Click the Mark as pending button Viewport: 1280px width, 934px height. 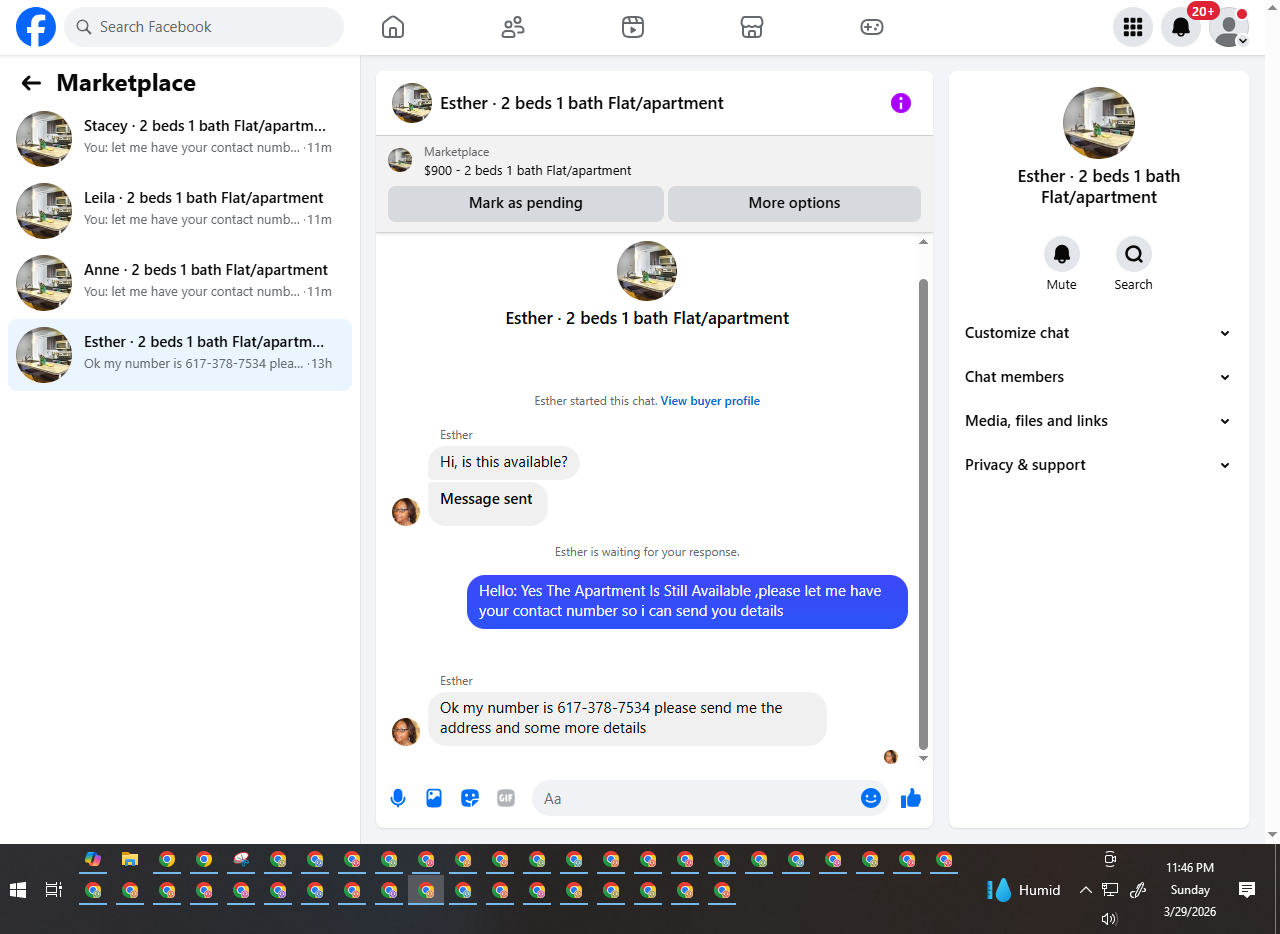pyautogui.click(x=526, y=203)
